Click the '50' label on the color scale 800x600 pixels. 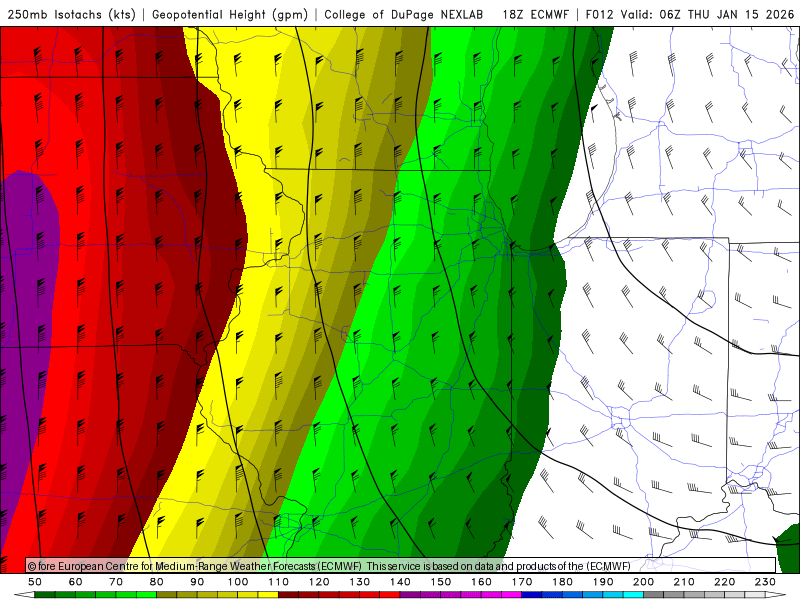35,582
